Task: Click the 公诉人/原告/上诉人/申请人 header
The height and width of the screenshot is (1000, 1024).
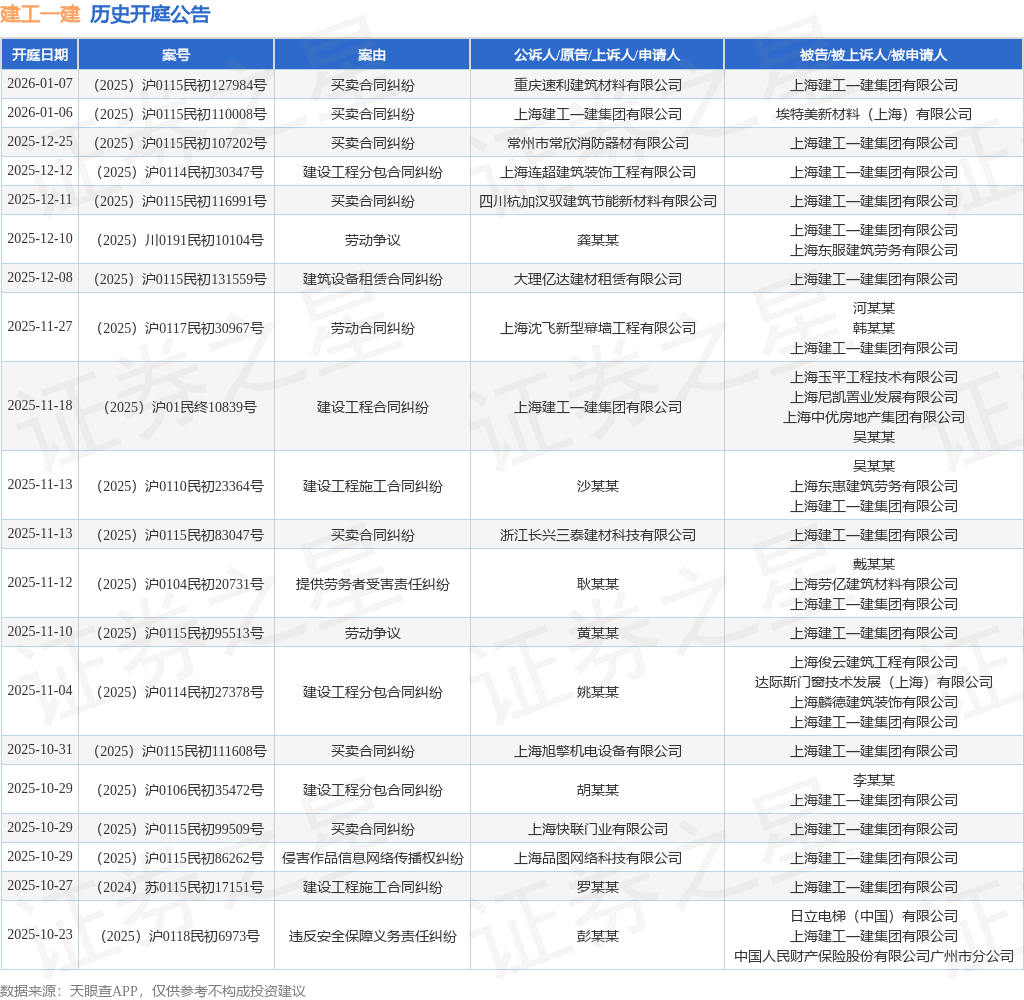Action: [597, 55]
